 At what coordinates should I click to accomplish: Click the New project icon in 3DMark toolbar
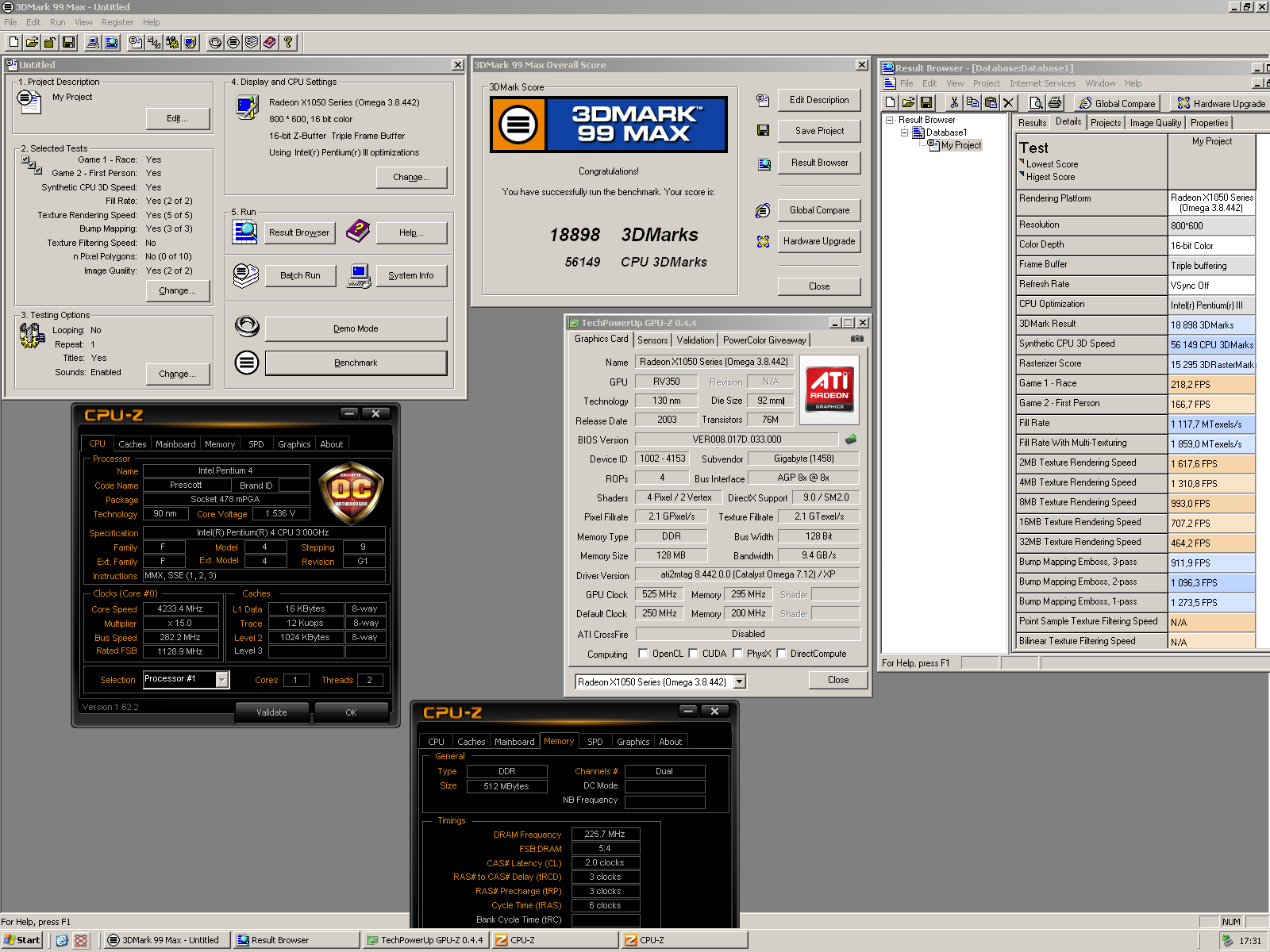click(14, 42)
